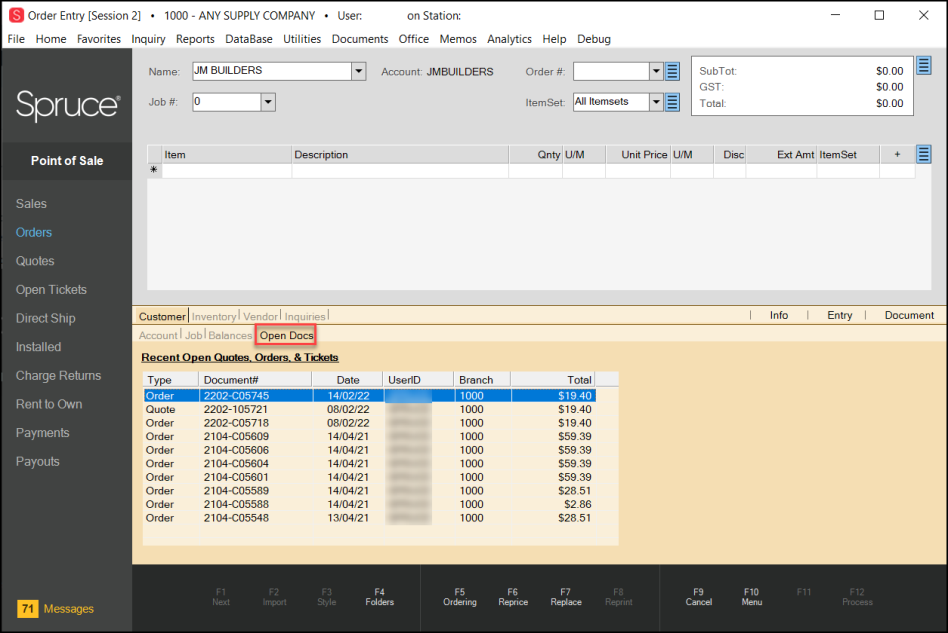Open the 71 Messages badge
The width and height of the screenshot is (948, 633).
pyautogui.click(x=27, y=608)
